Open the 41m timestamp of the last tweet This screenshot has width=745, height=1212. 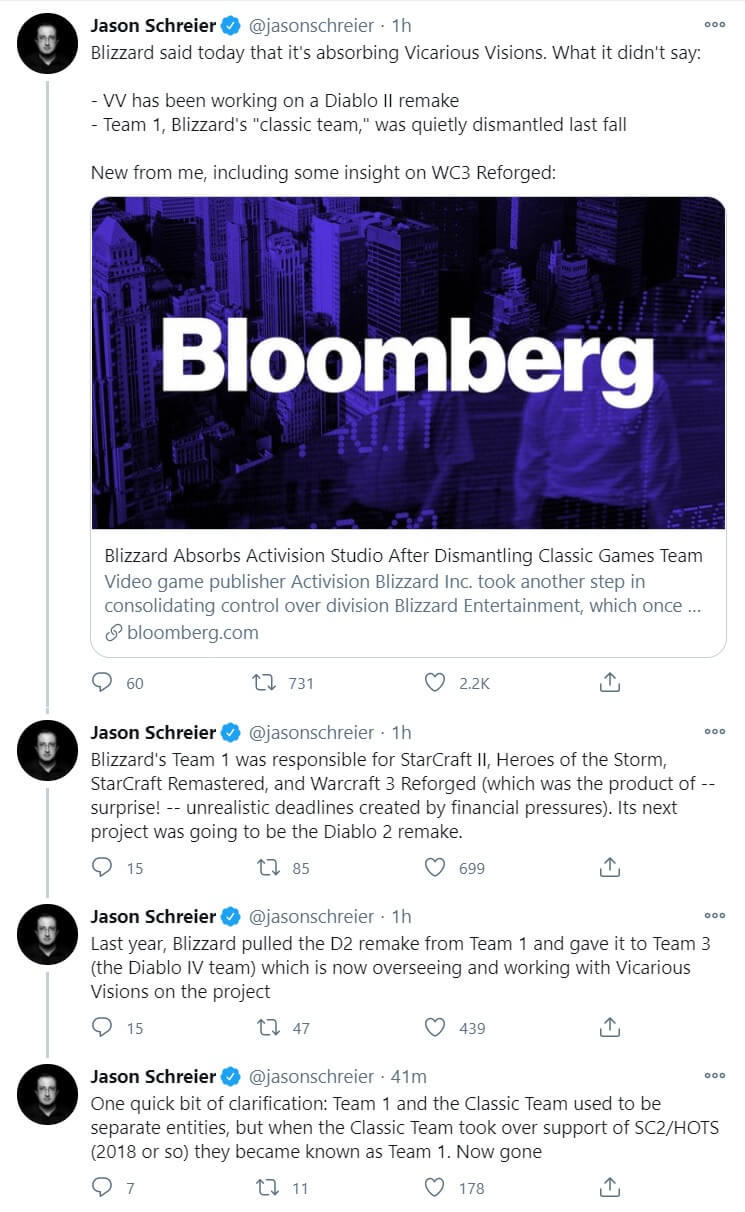point(408,1076)
